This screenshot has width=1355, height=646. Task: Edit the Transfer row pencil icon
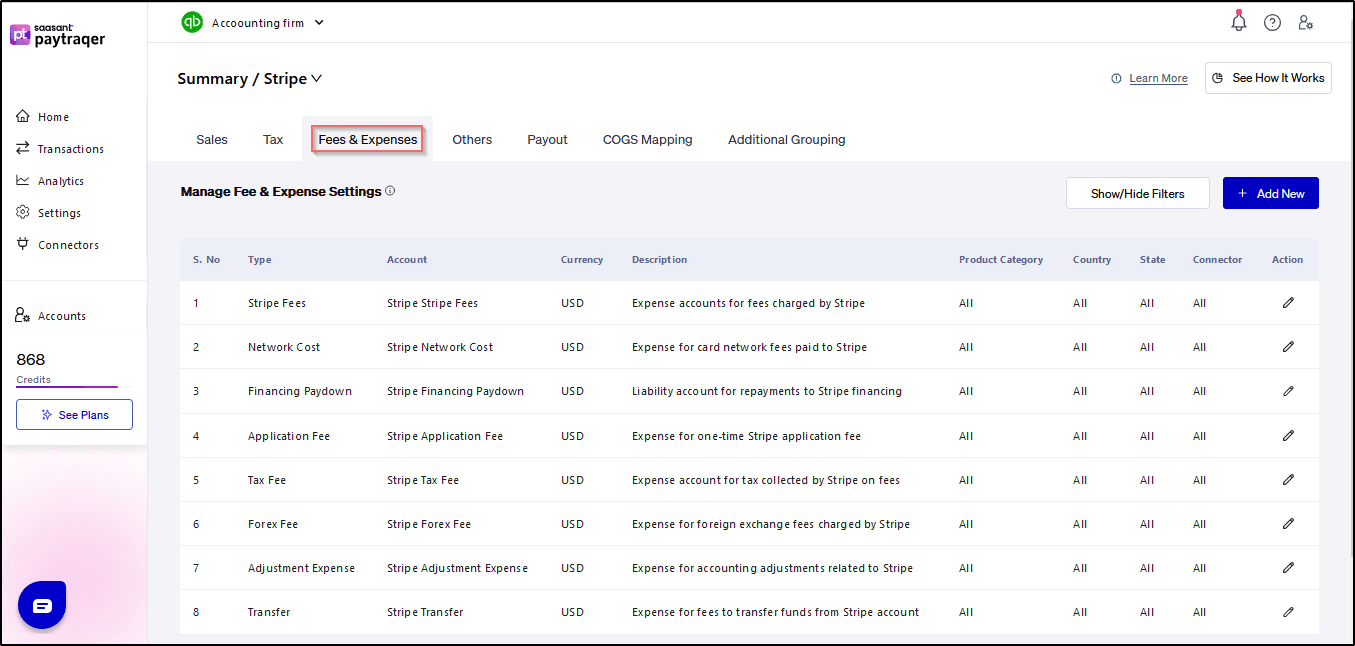coord(1288,611)
